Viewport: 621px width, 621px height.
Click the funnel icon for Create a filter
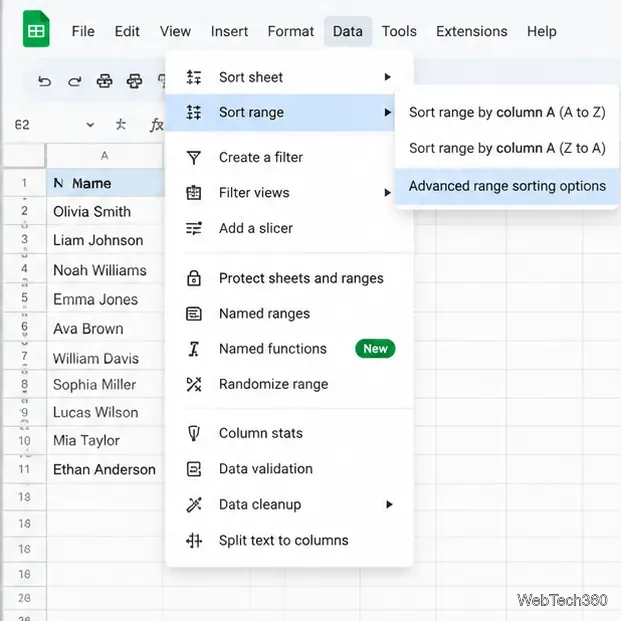pyautogui.click(x=194, y=158)
